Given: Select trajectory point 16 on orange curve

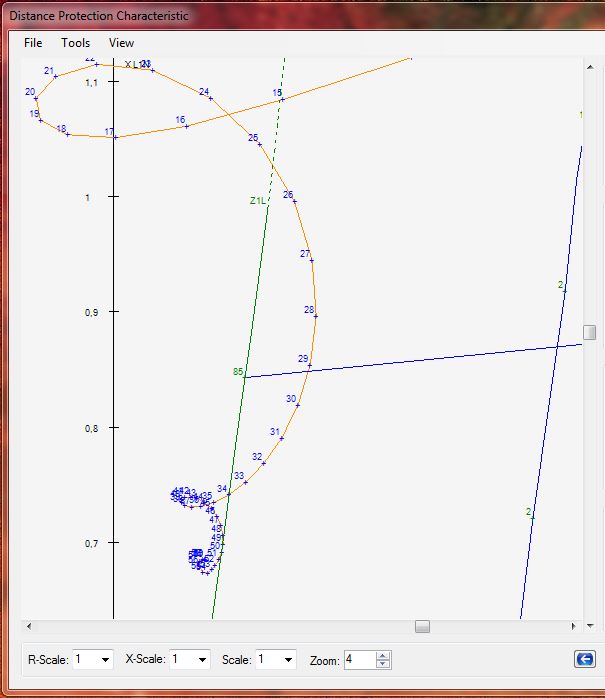Looking at the screenshot, I should click(186, 126).
